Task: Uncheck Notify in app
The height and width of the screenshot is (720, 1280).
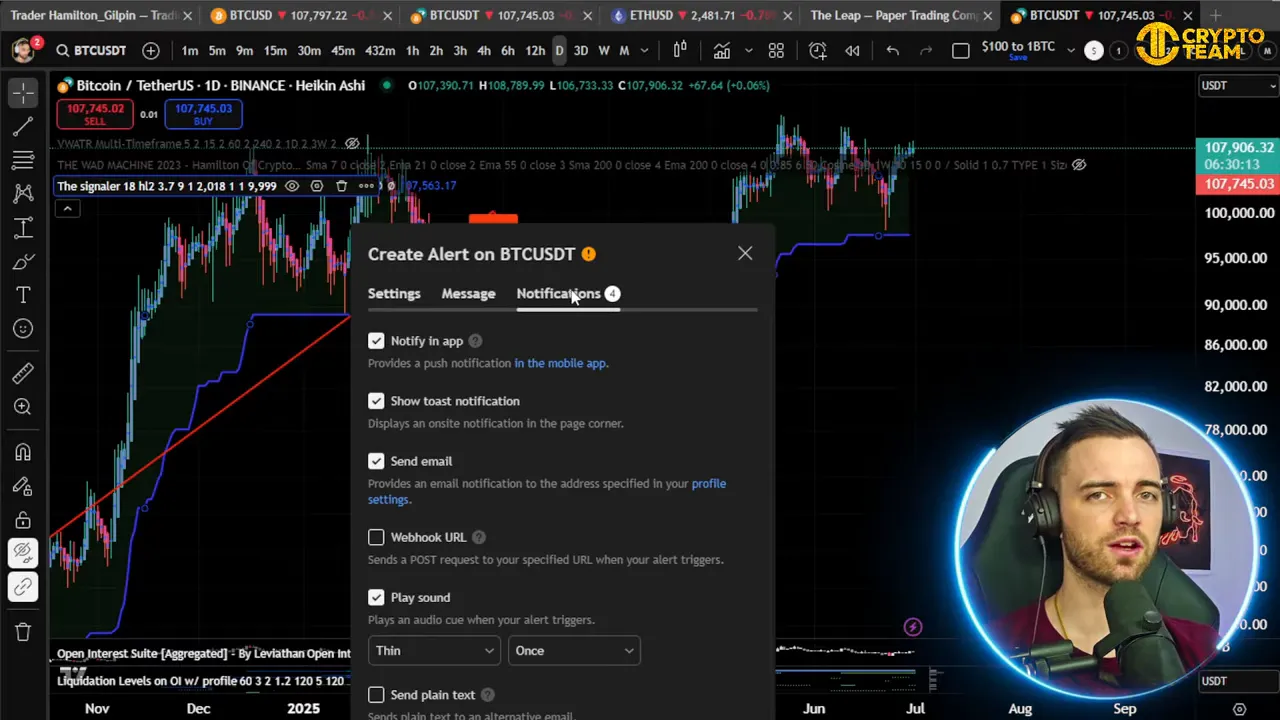Action: point(376,341)
